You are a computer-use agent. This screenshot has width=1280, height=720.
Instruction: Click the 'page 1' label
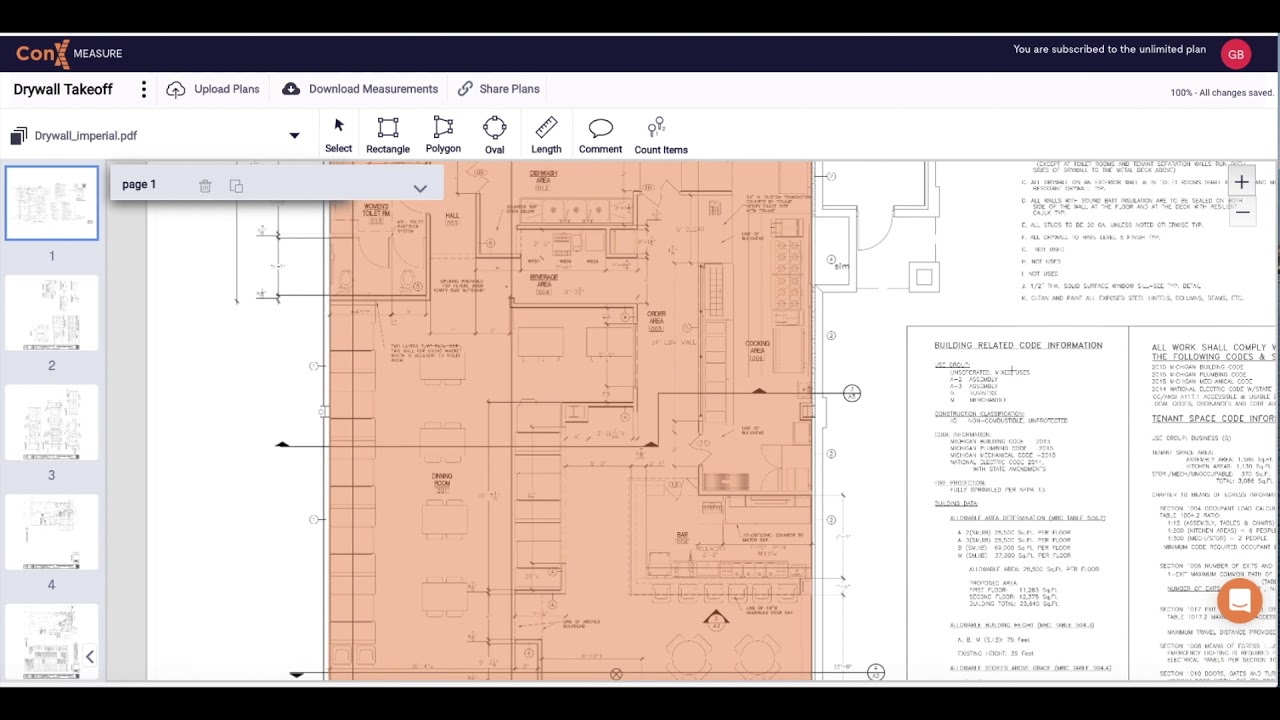click(x=139, y=185)
